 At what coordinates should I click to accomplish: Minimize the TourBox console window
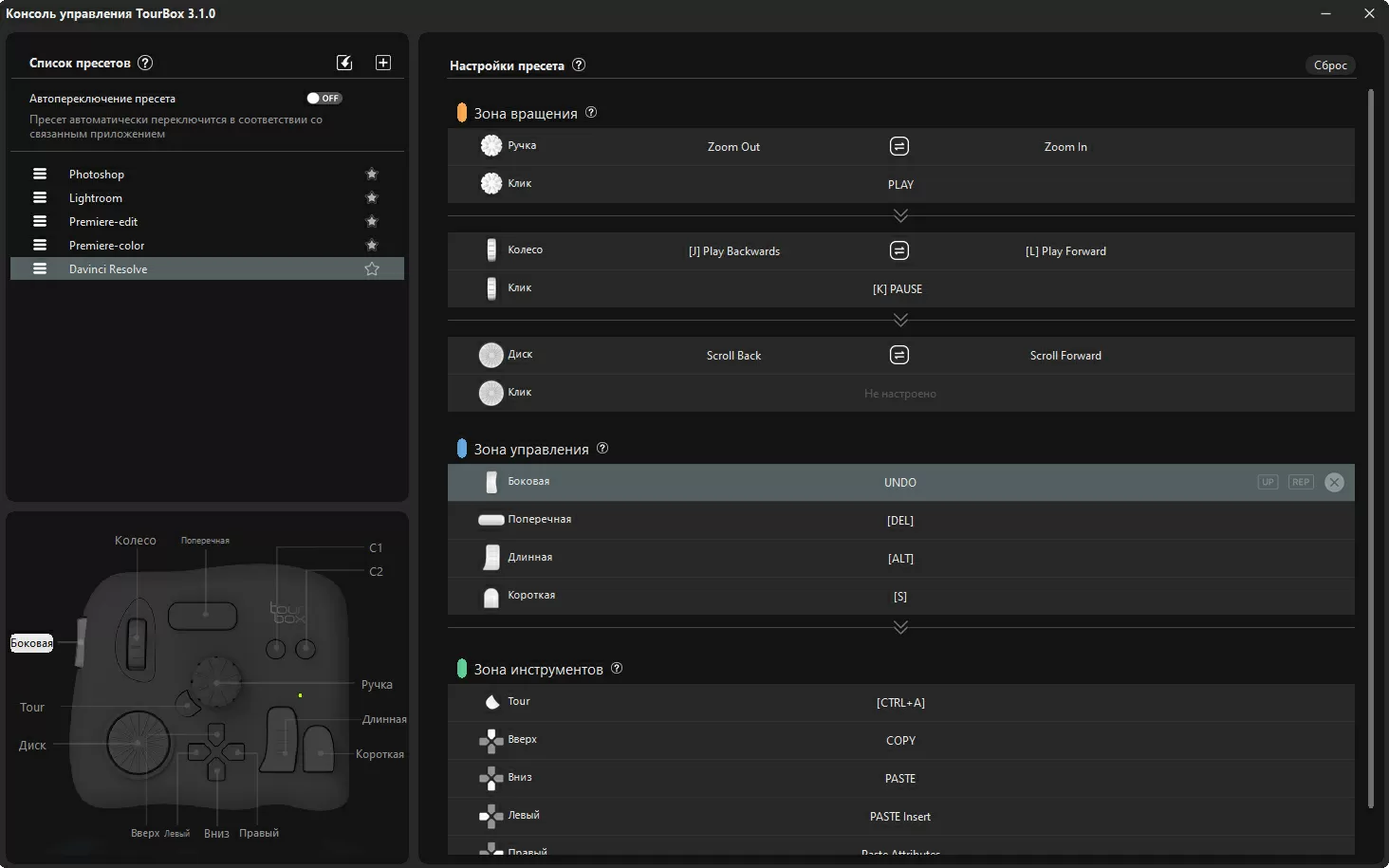[1325, 13]
